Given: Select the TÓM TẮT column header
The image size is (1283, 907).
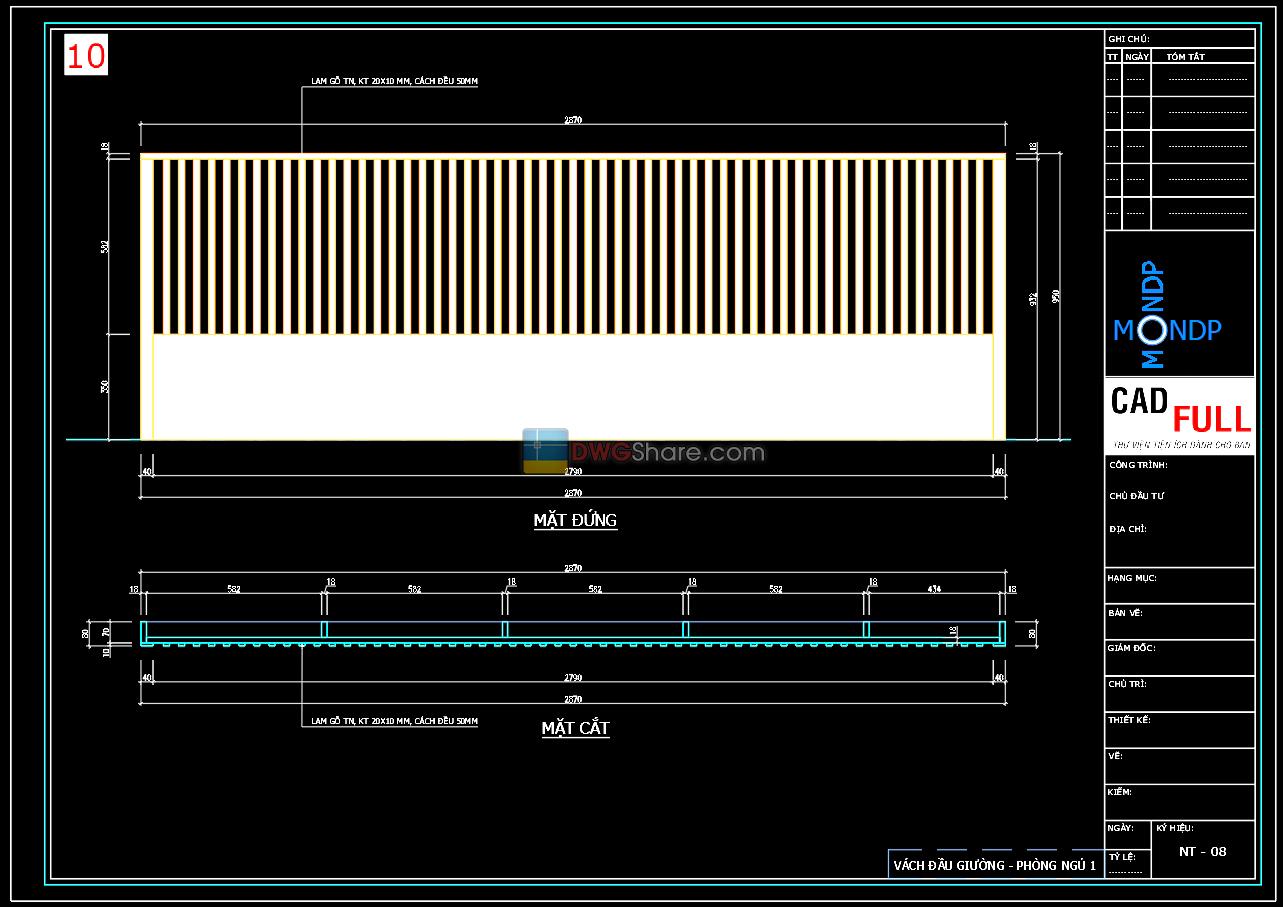Looking at the screenshot, I should pos(1186,57).
